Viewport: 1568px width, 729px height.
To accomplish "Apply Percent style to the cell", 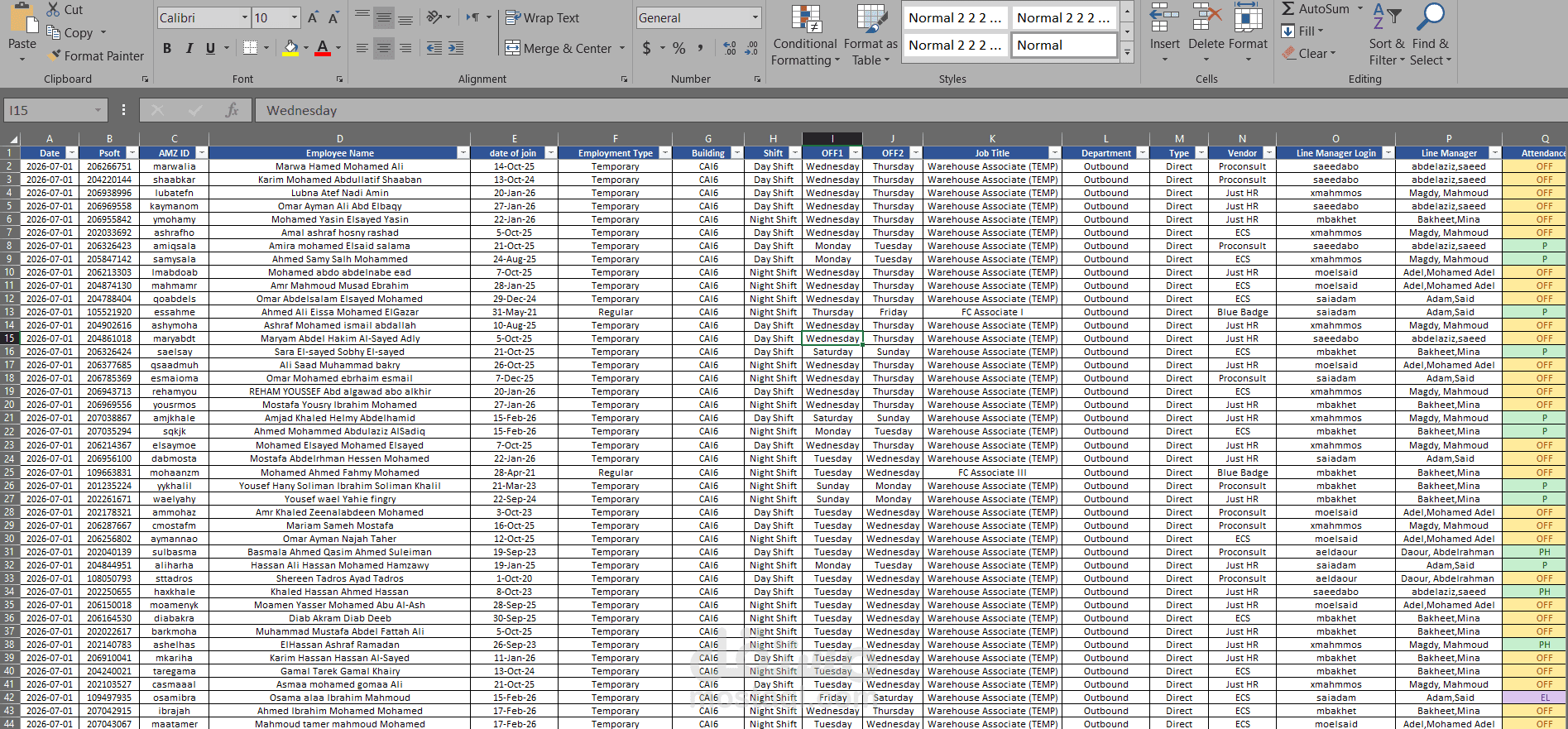I will [679, 48].
